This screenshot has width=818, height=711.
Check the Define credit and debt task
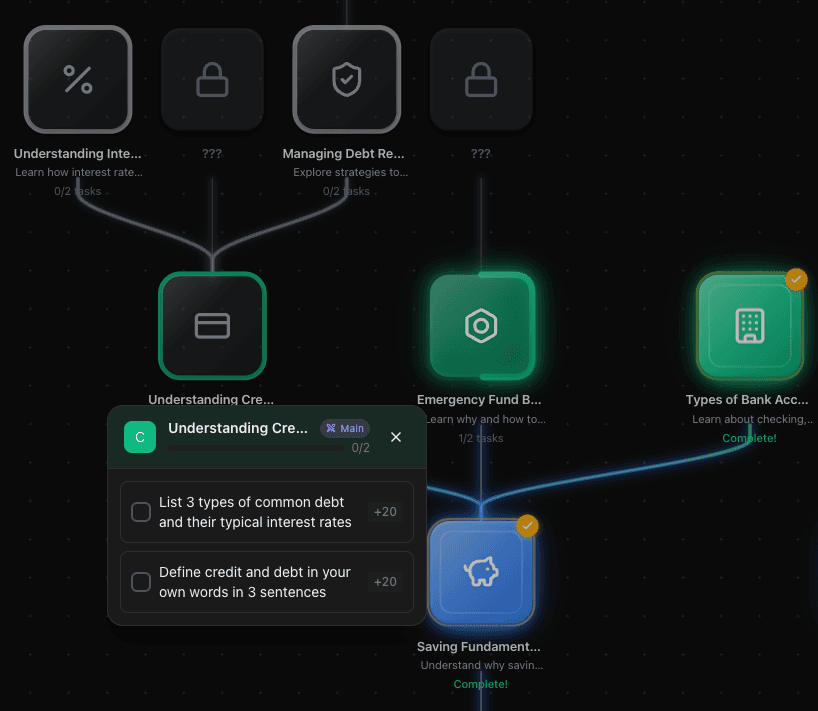(141, 582)
